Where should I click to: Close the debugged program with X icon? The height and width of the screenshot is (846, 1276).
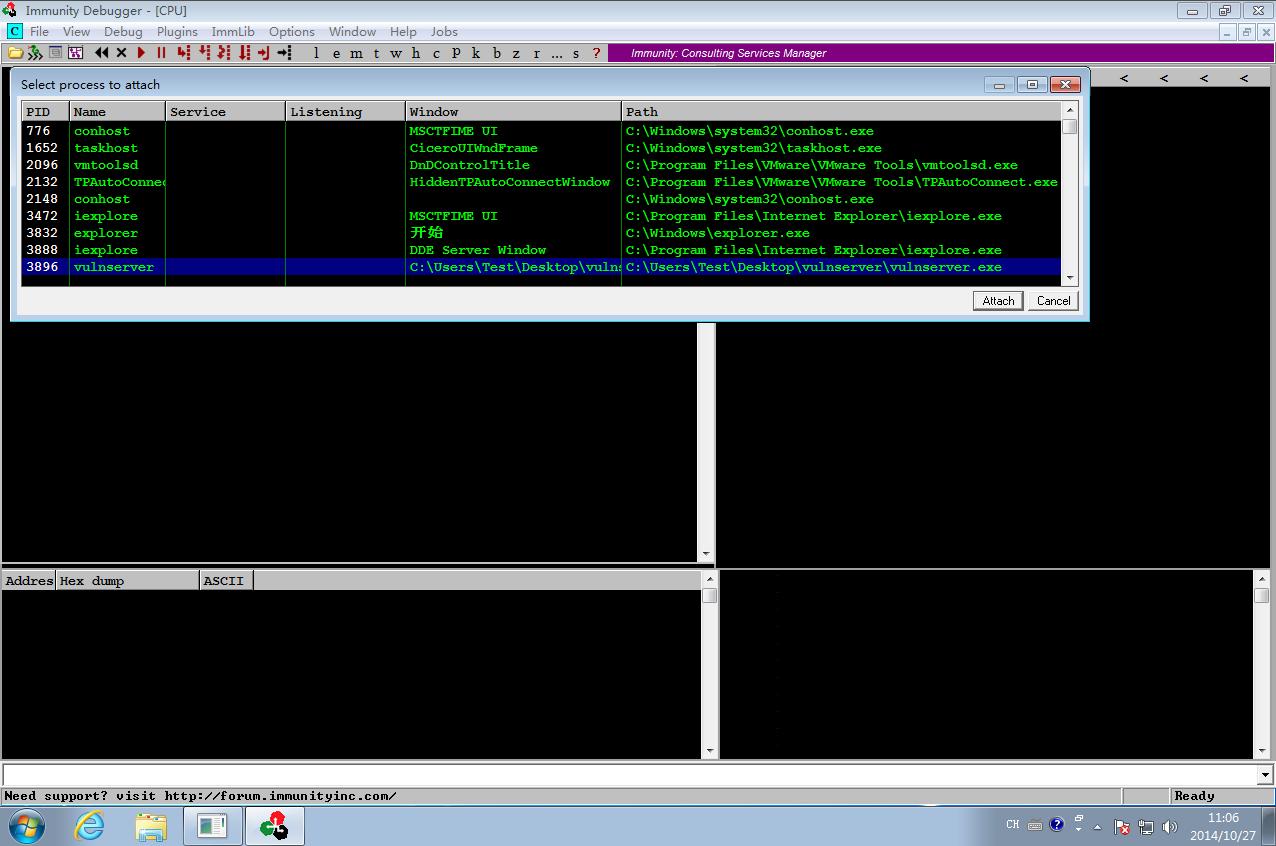click(122, 53)
